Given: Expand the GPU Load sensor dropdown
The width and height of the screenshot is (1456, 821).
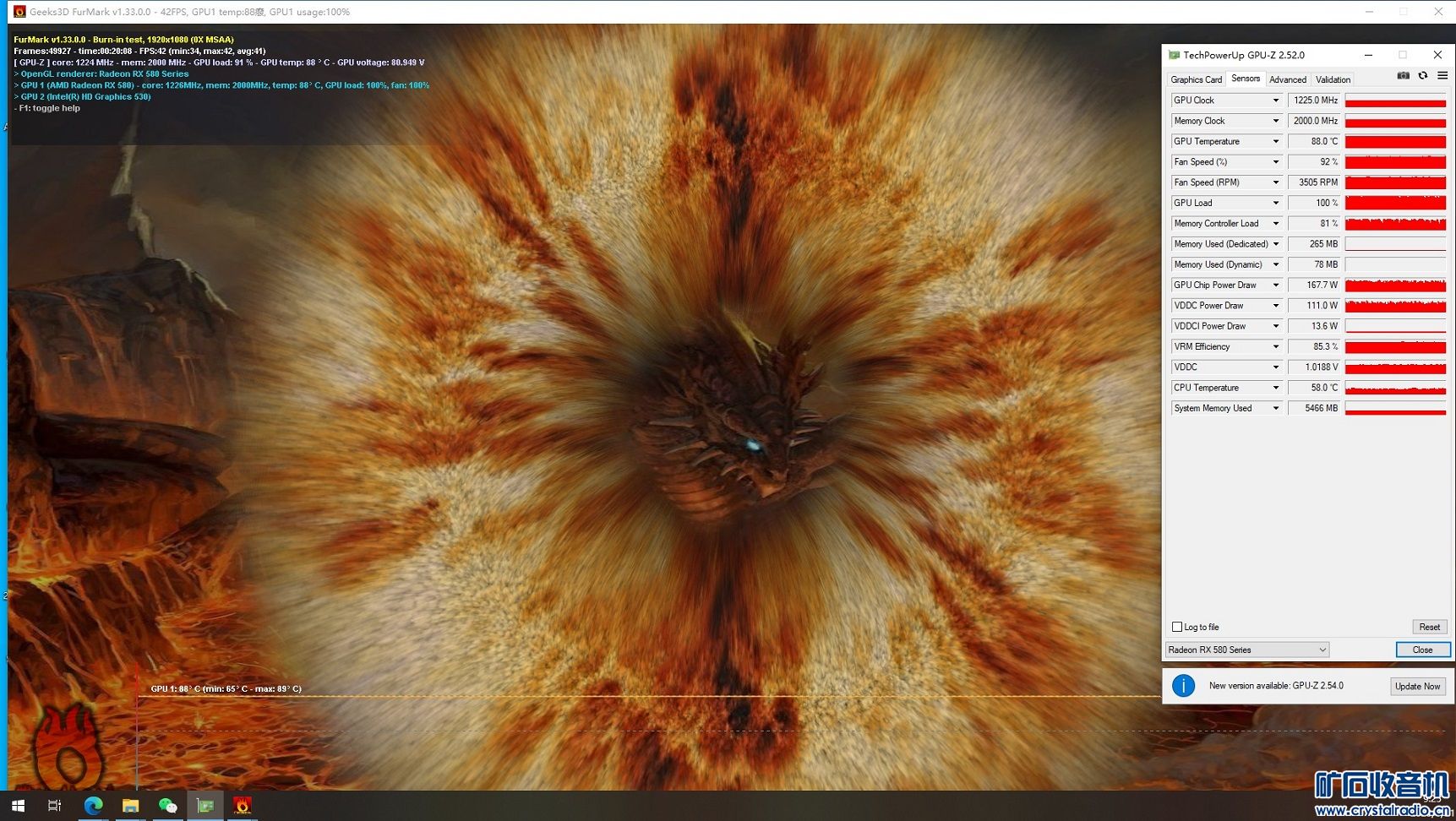Looking at the screenshot, I should [1275, 203].
